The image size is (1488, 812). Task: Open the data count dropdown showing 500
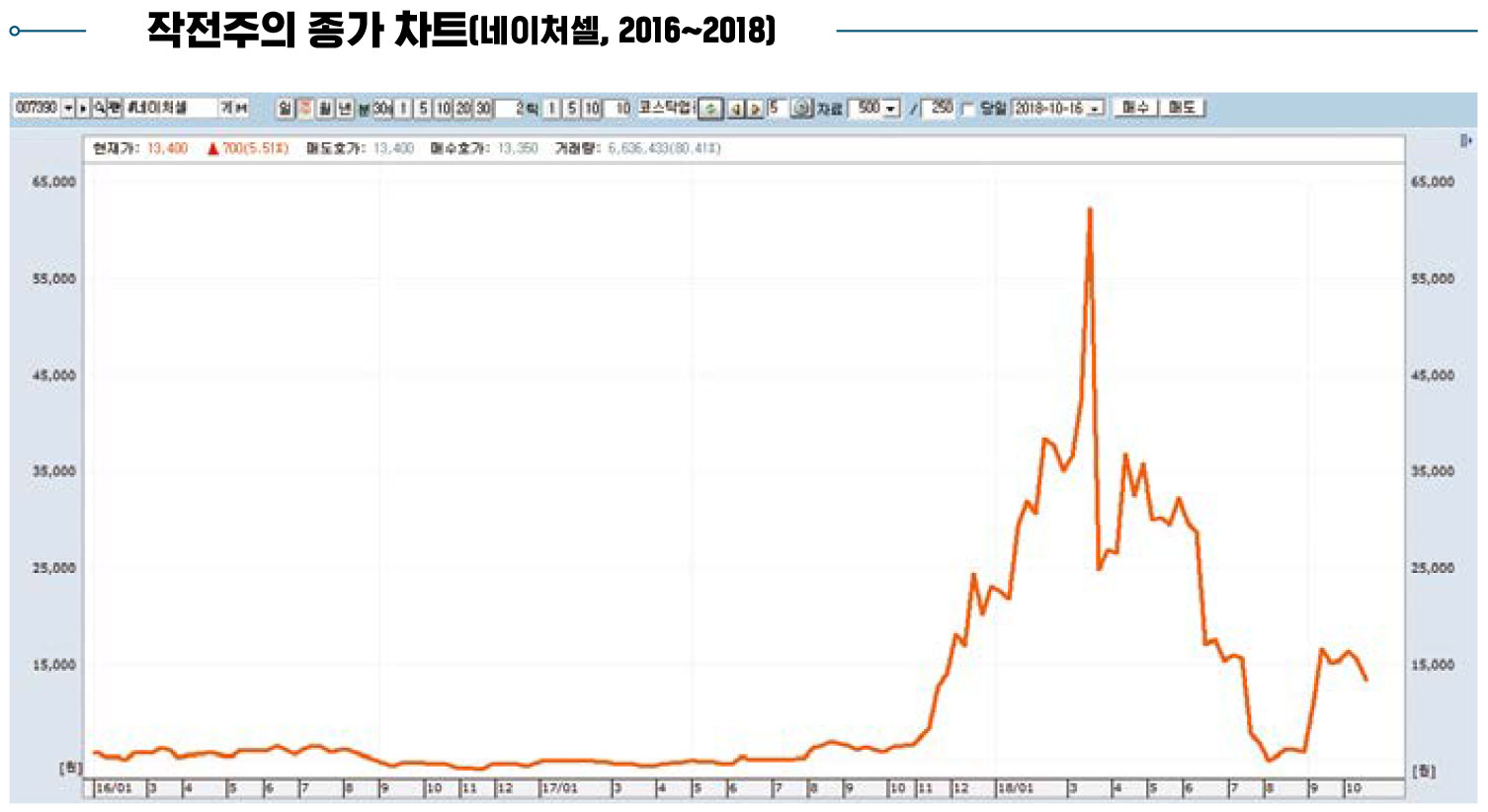890,108
